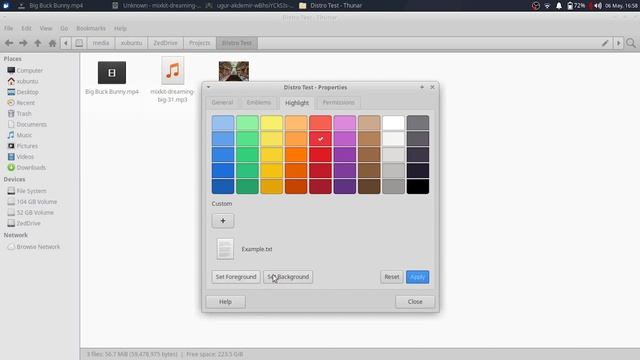Close the Properties dialog with Close button
This screenshot has width=640, height=360.
[415, 302]
